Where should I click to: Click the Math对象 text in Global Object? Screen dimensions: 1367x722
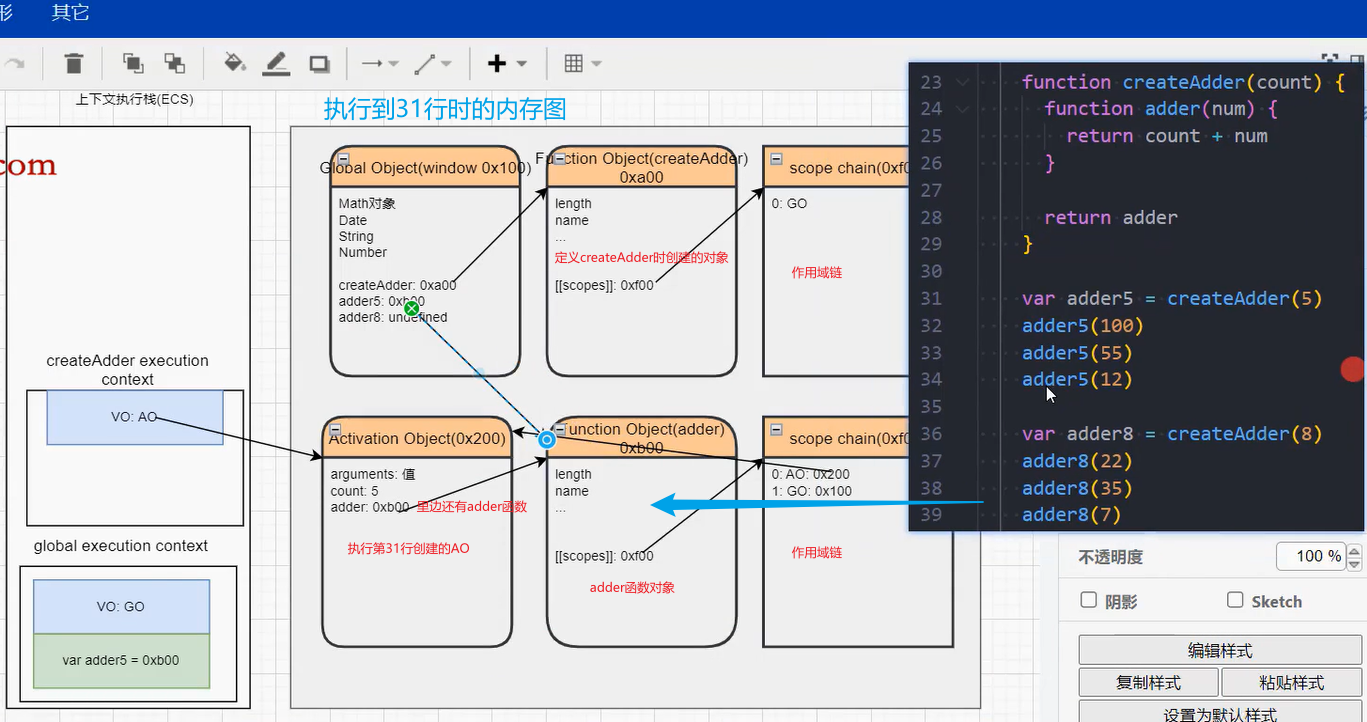pyautogui.click(x=367, y=203)
